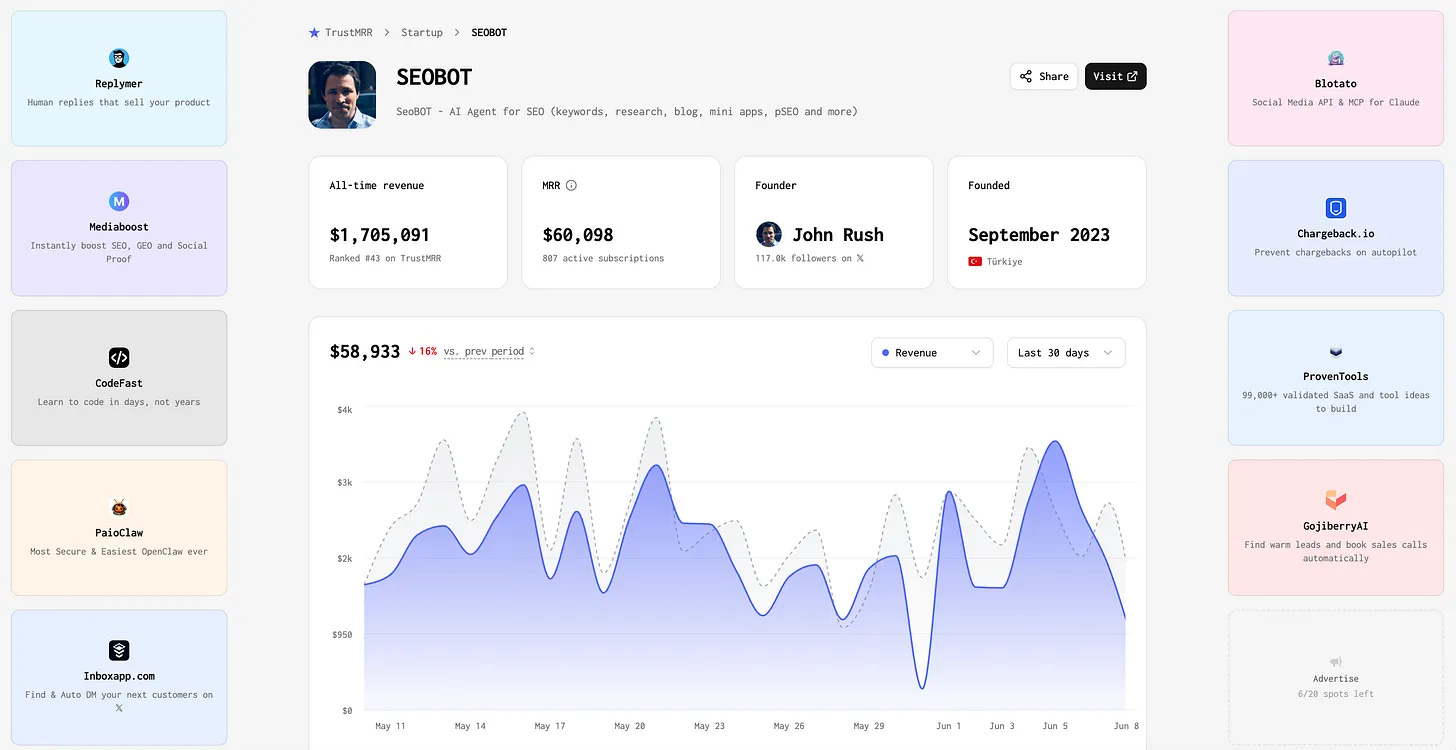
Task: Click Ranked #43 on TrustMRR text
Action: [x=385, y=258]
